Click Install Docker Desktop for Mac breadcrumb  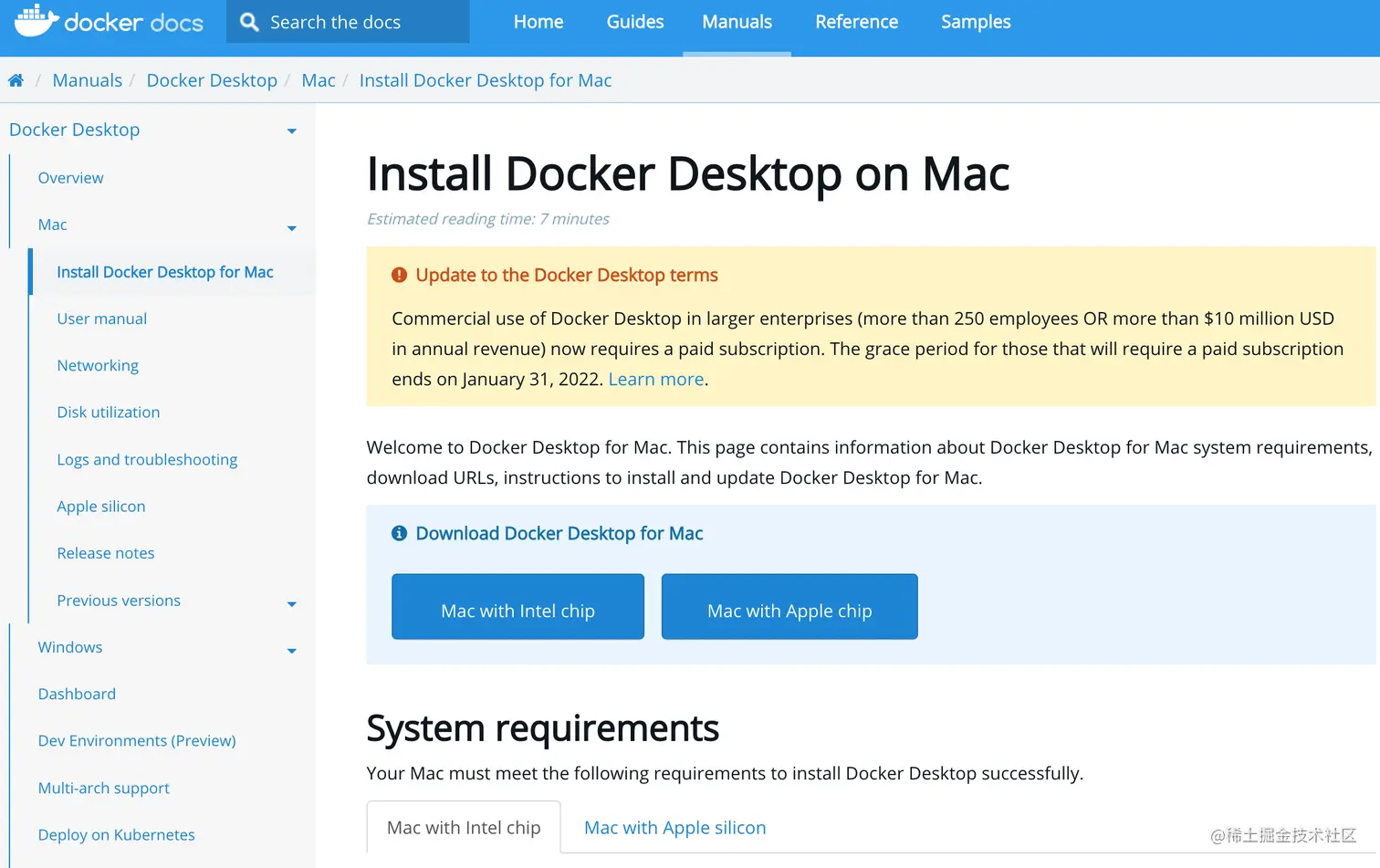coord(486,80)
